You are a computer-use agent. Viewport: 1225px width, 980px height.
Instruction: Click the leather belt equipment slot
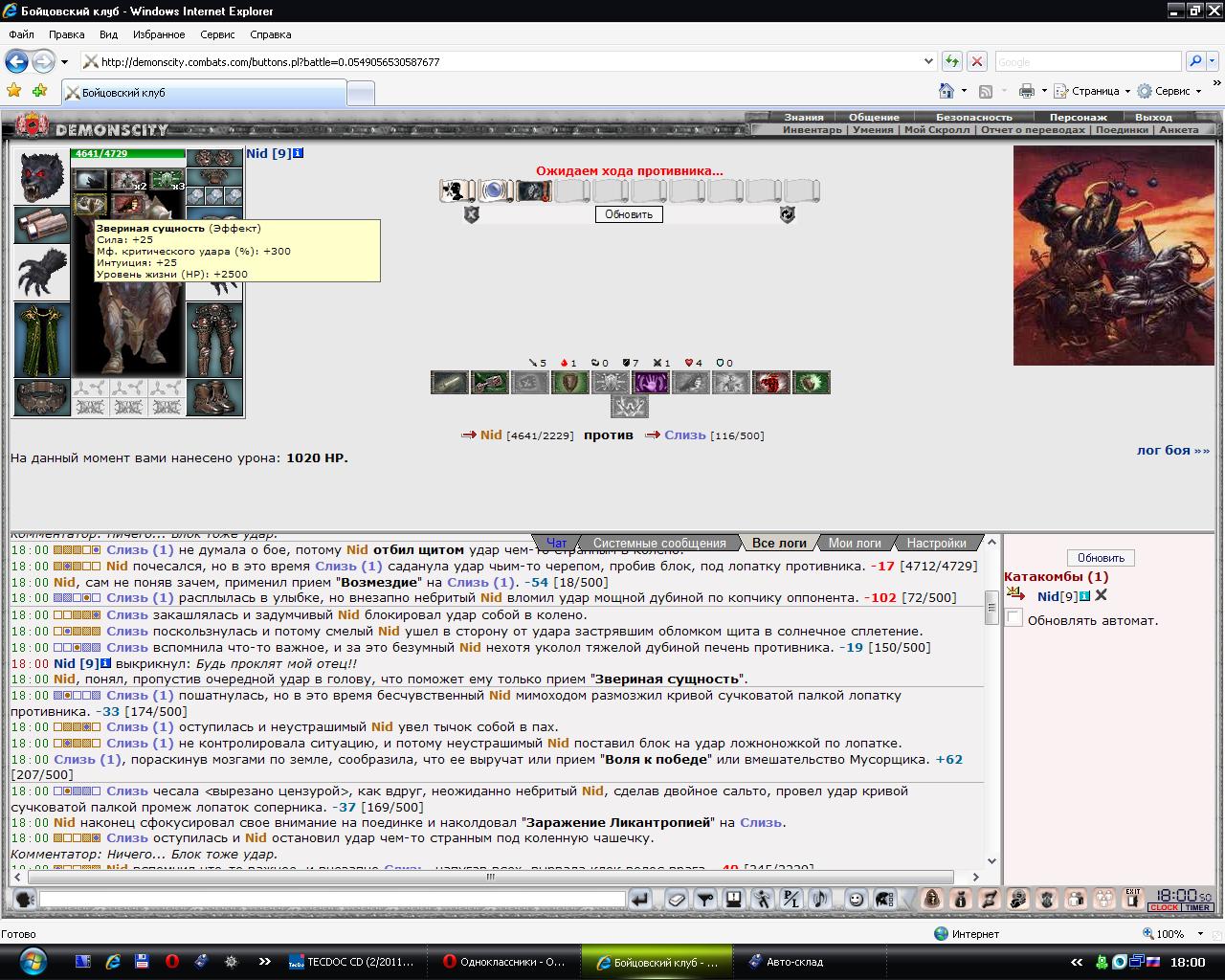coord(41,398)
